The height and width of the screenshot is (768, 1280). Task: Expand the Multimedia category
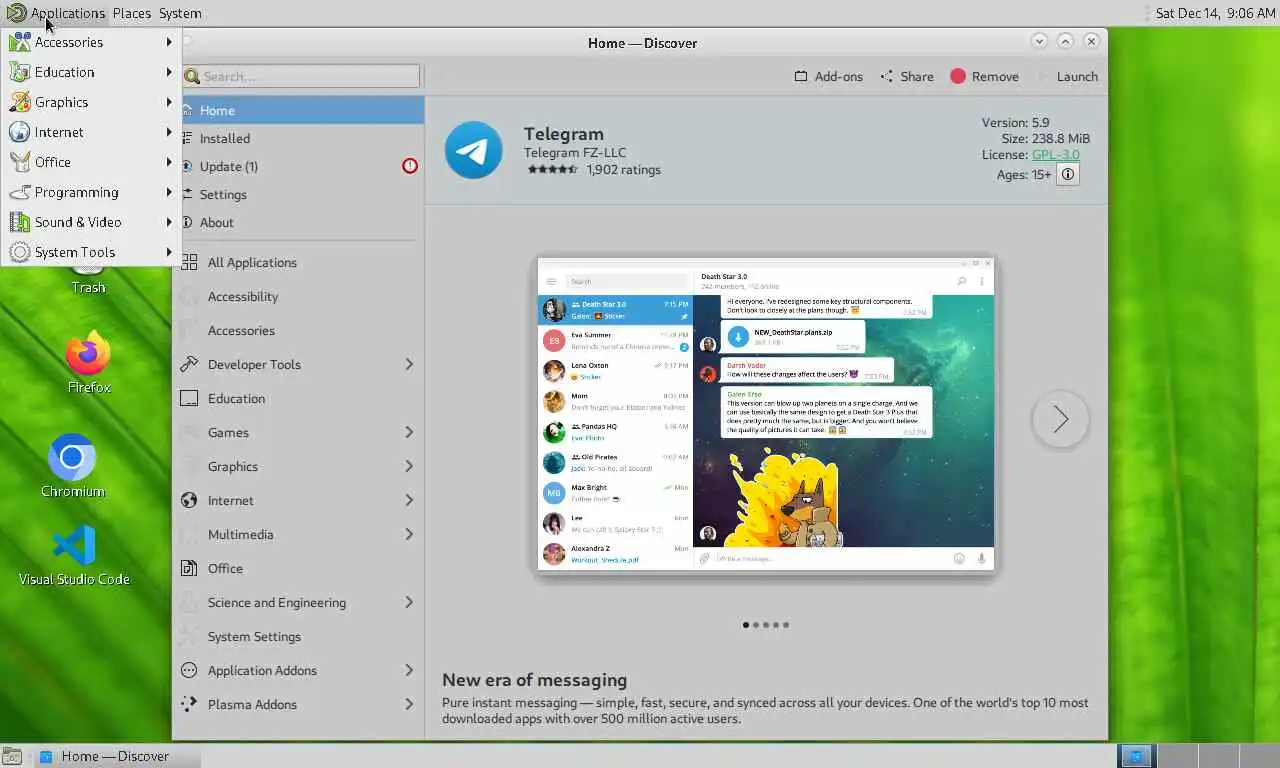click(x=409, y=534)
